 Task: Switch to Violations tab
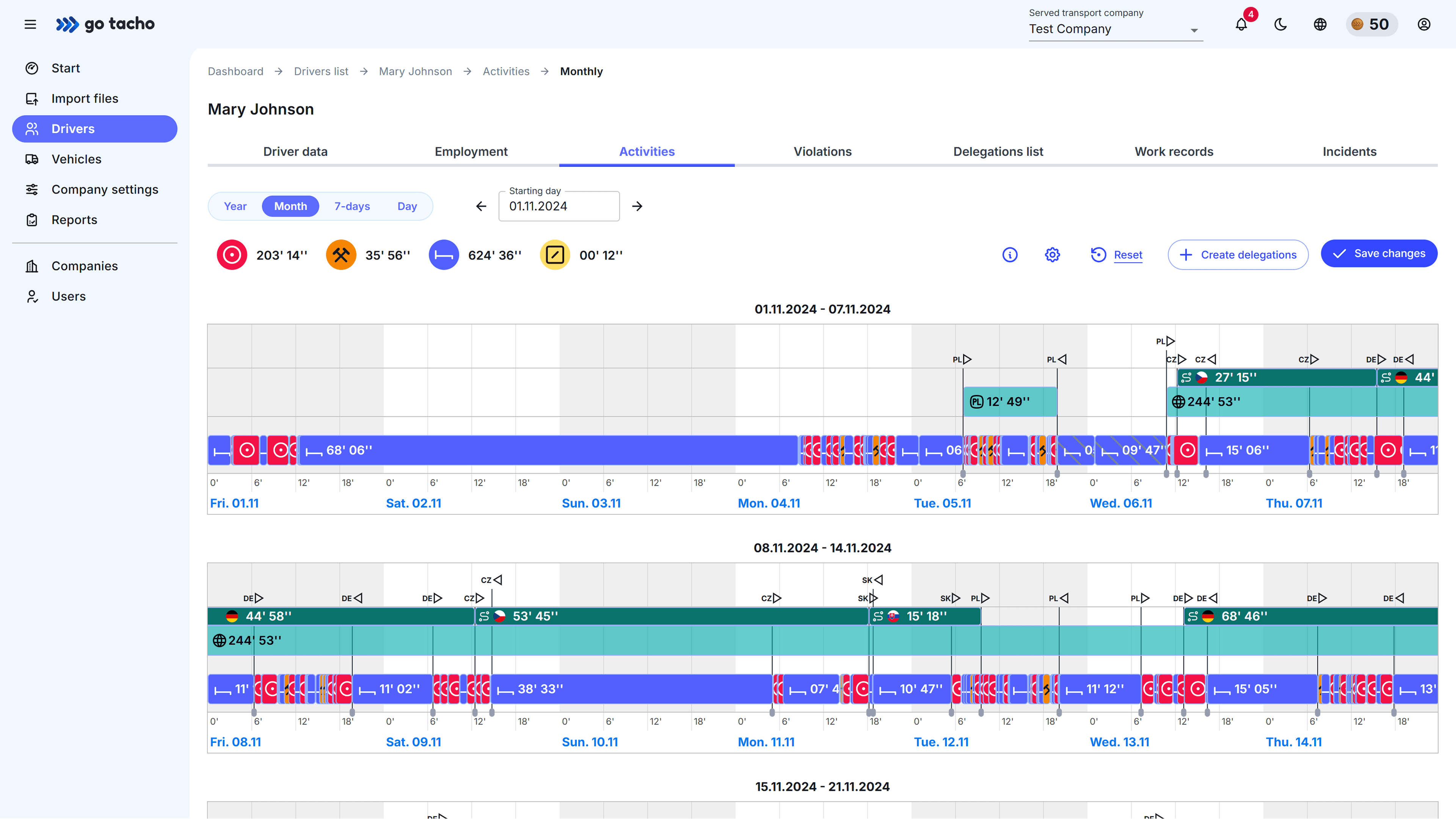click(822, 151)
